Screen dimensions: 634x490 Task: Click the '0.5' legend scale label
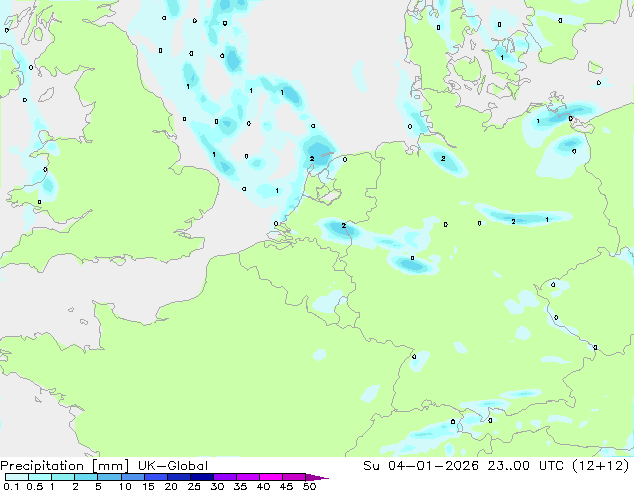pyautogui.click(x=34, y=486)
